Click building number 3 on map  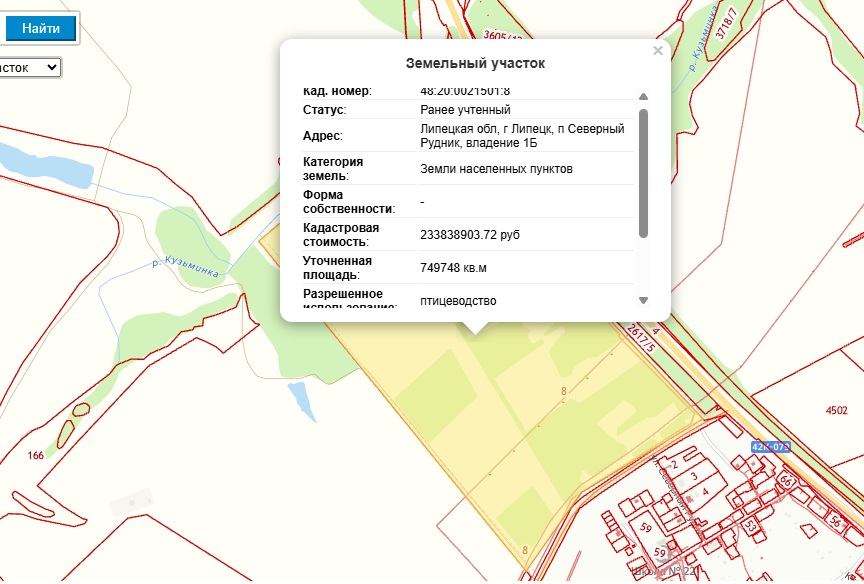tap(693, 477)
